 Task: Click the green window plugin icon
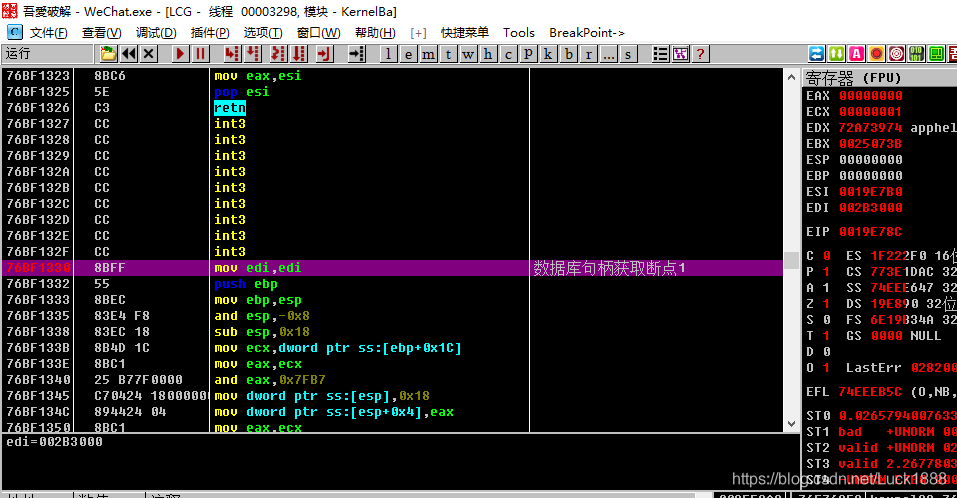pos(936,54)
